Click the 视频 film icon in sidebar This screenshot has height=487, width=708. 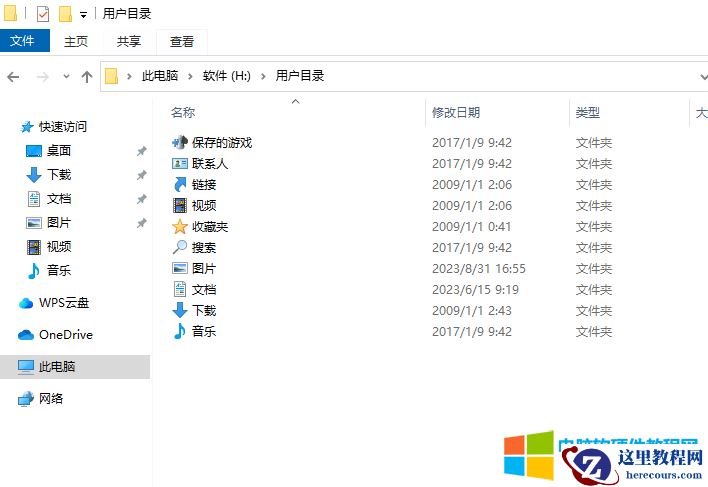click(34, 247)
